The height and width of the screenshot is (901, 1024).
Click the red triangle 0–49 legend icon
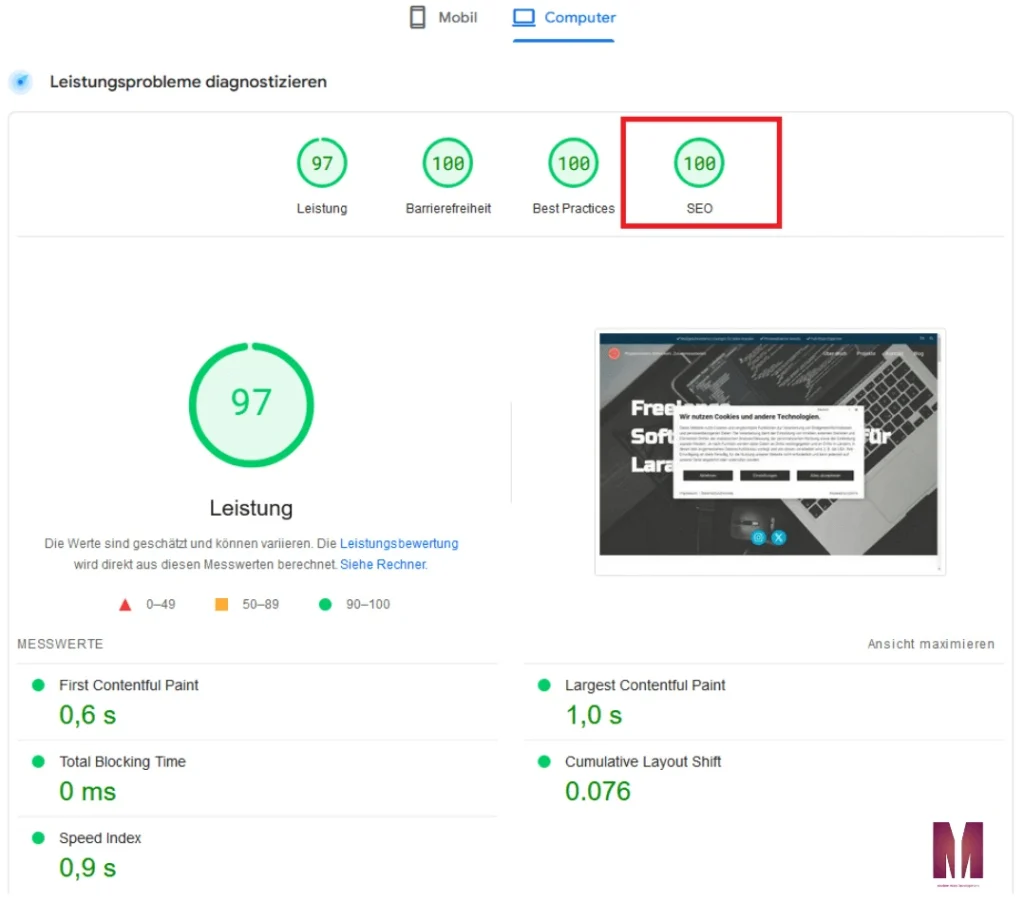[126, 604]
